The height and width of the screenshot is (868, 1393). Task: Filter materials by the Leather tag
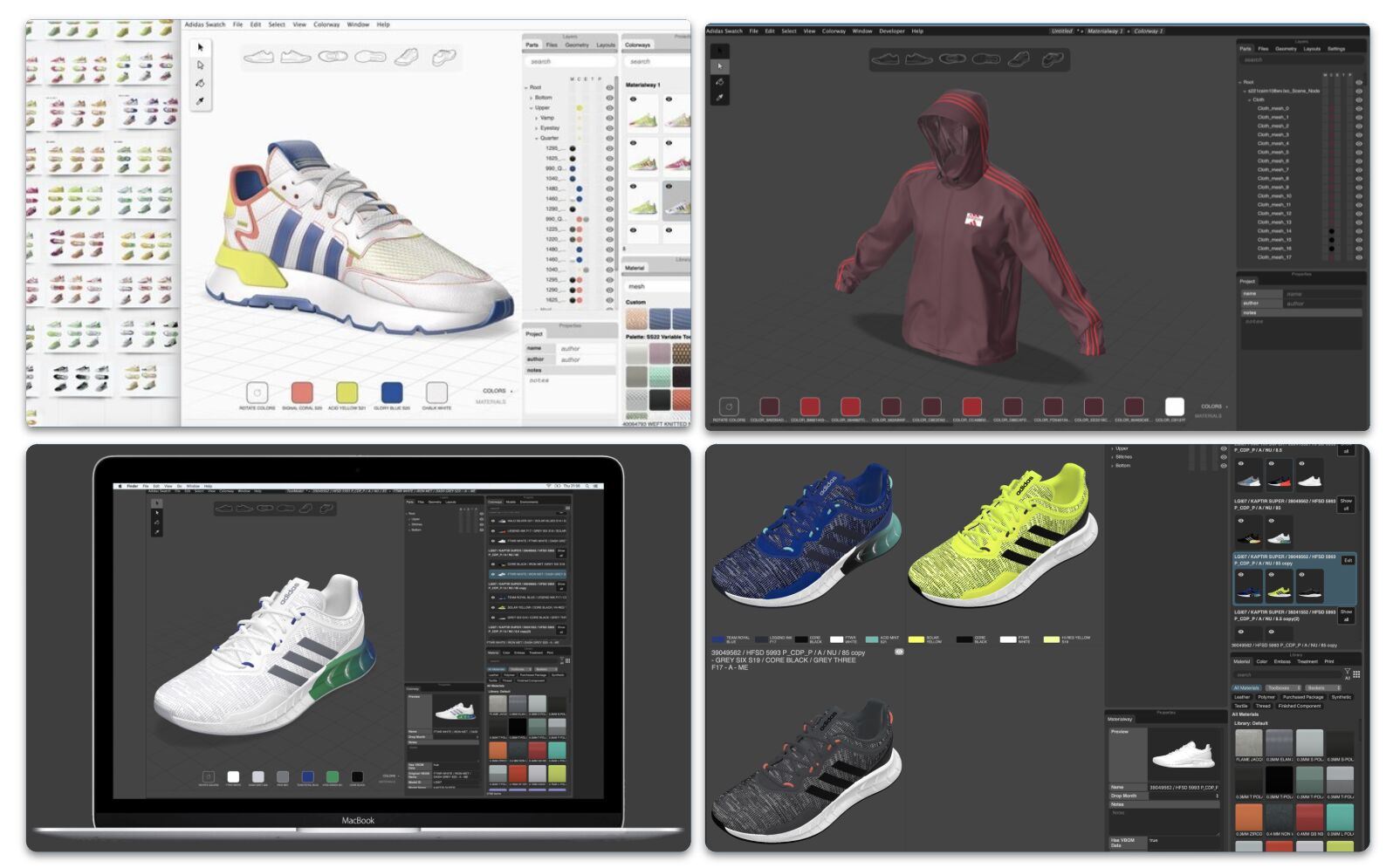coord(1241,697)
